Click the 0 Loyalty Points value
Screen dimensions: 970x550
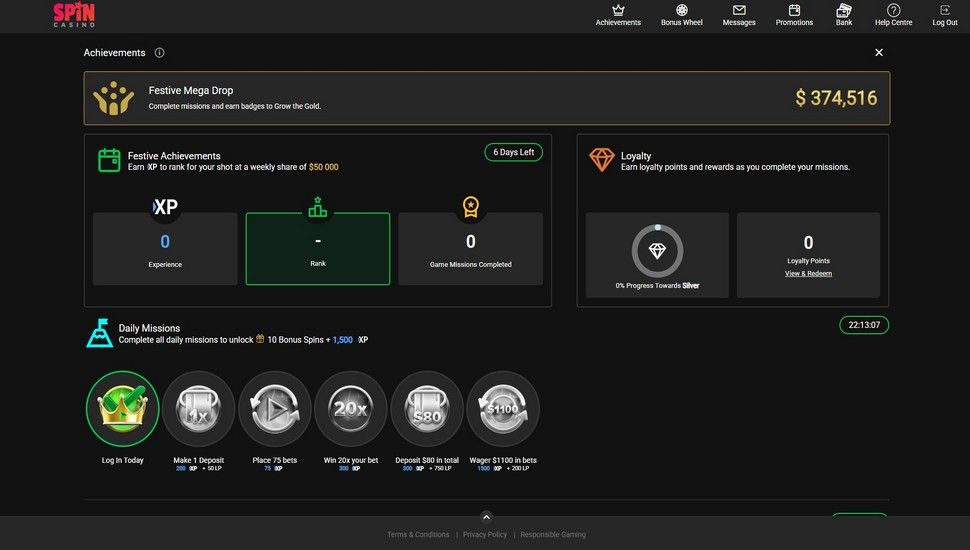coord(809,243)
